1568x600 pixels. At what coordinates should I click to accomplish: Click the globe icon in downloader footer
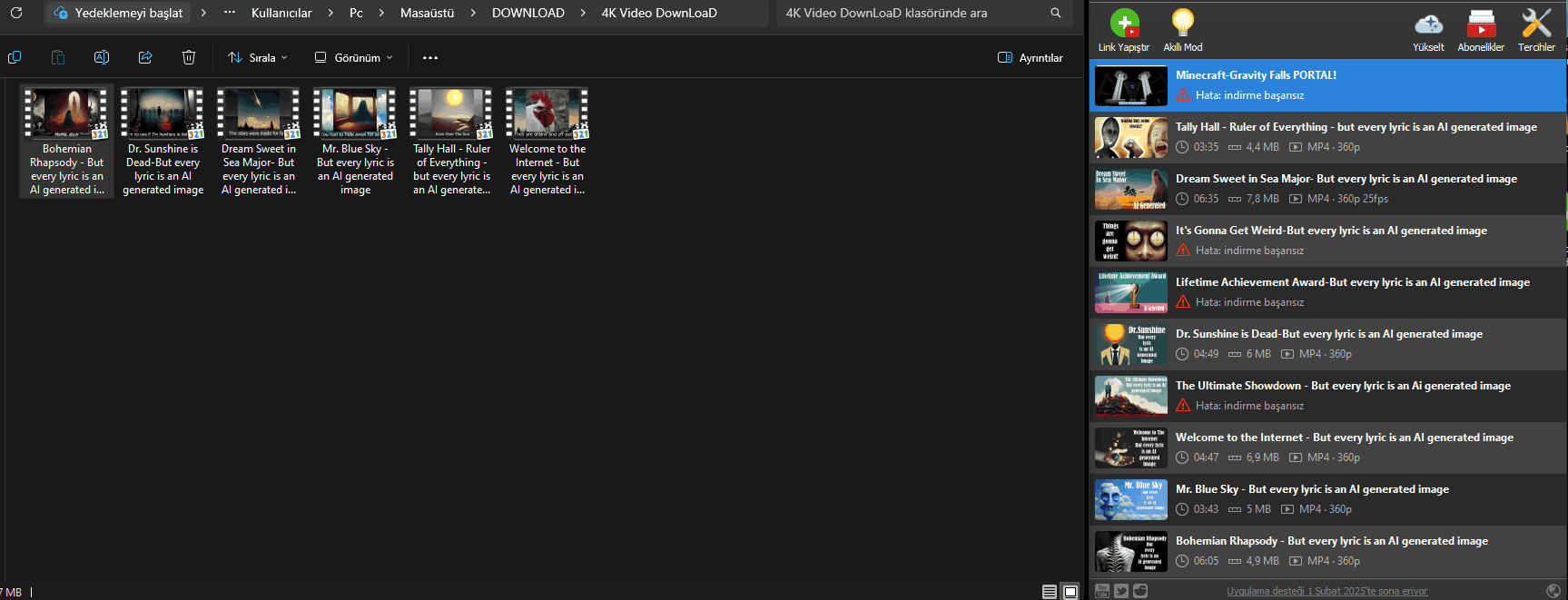(x=1553, y=591)
